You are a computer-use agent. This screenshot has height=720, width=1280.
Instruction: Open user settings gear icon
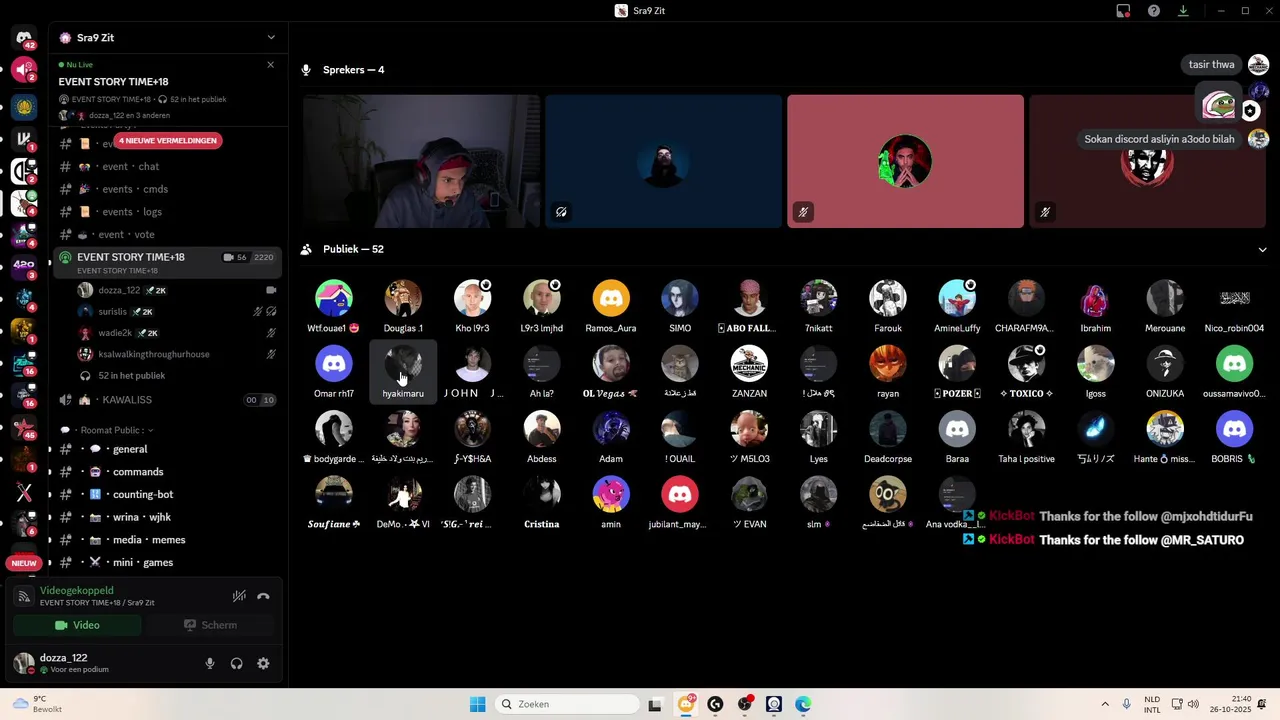(263, 663)
